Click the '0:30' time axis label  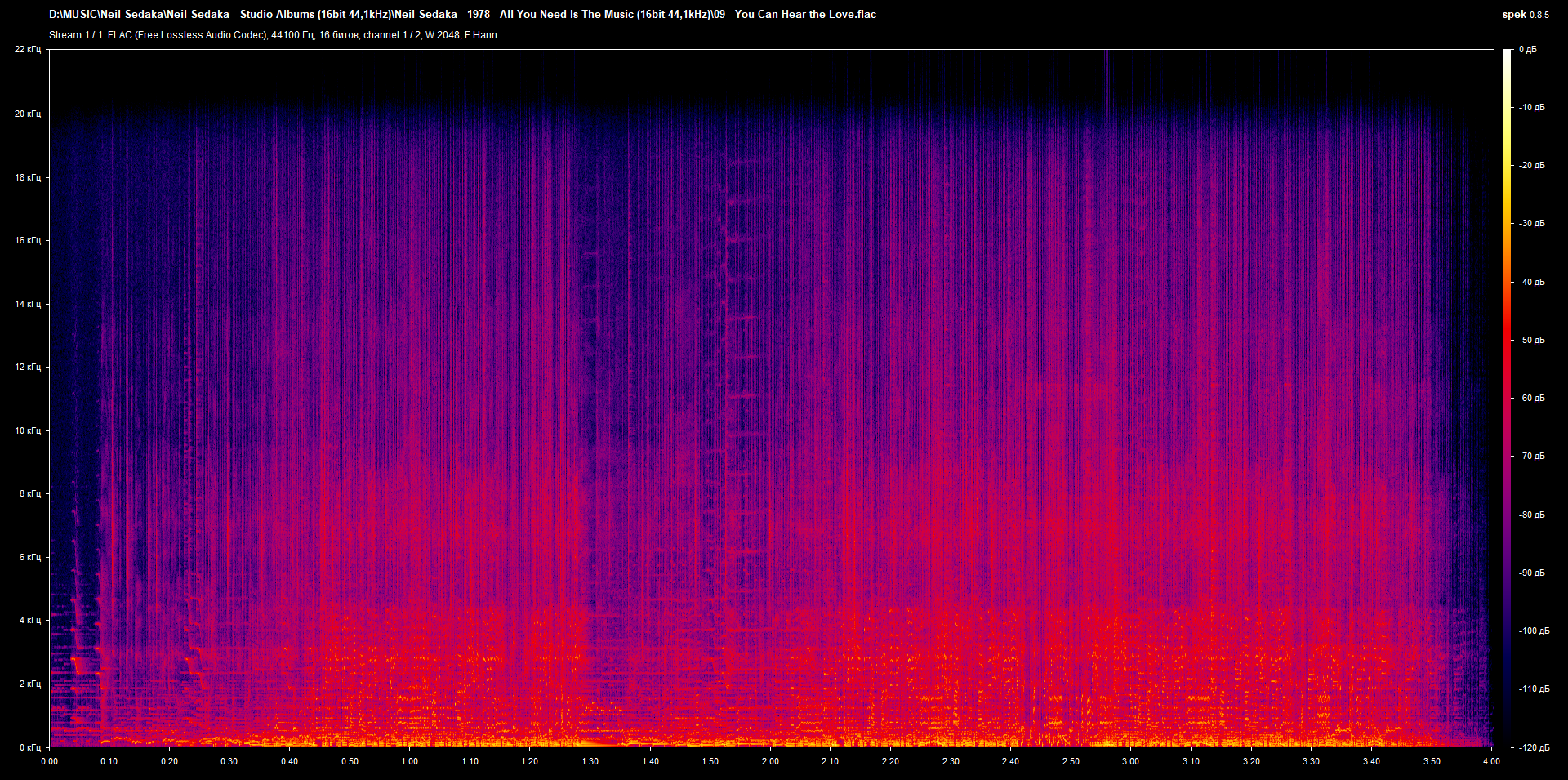(229, 761)
